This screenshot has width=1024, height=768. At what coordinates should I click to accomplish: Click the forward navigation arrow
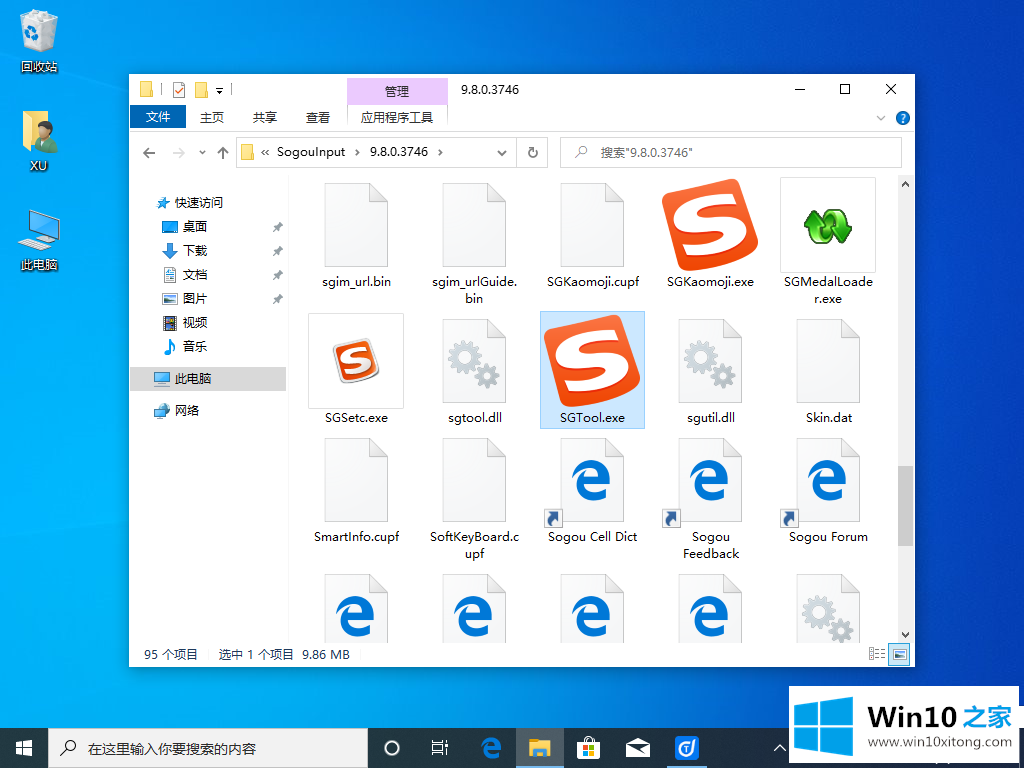[x=178, y=153]
